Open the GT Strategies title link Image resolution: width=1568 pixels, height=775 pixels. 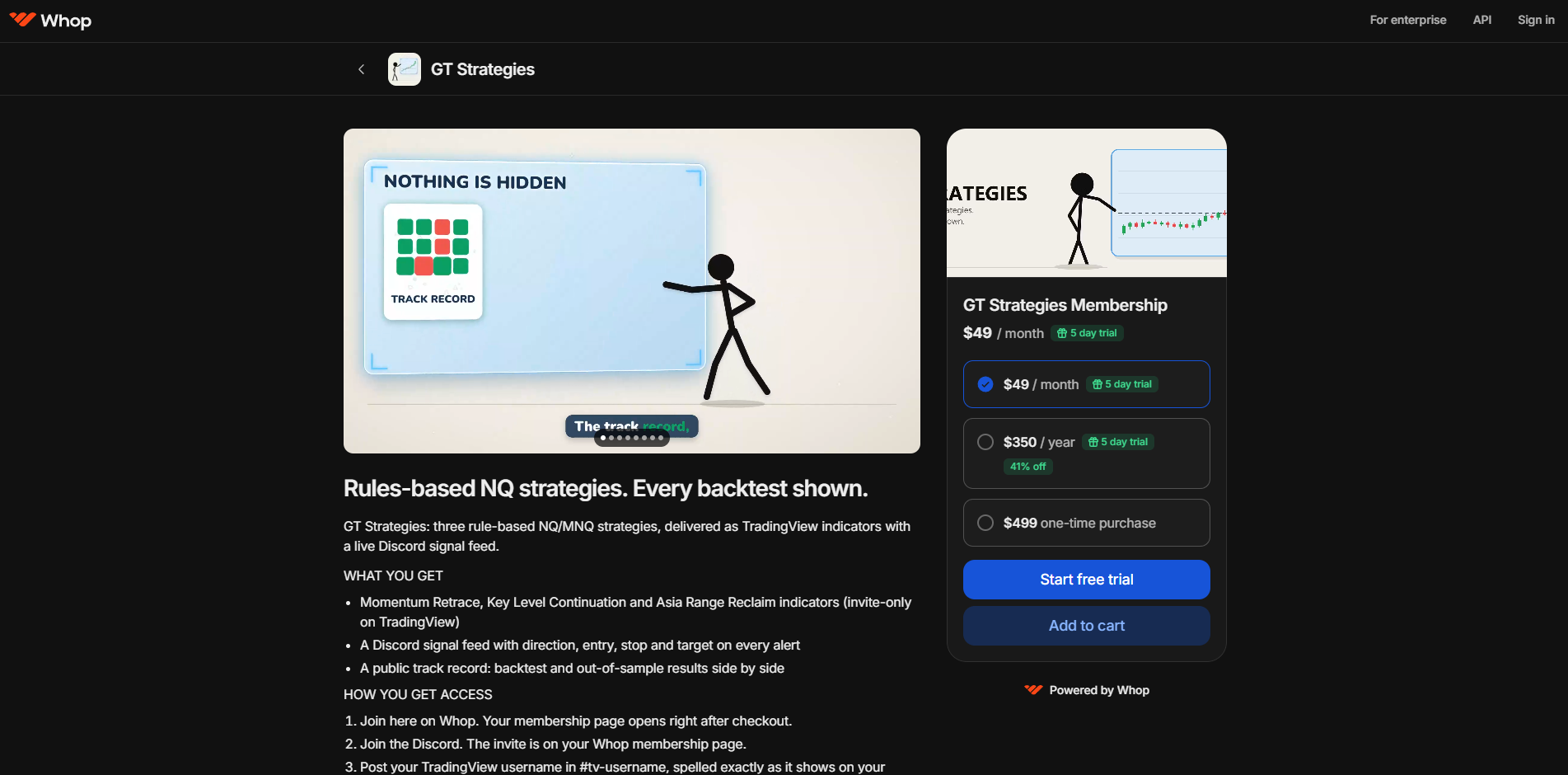(483, 69)
